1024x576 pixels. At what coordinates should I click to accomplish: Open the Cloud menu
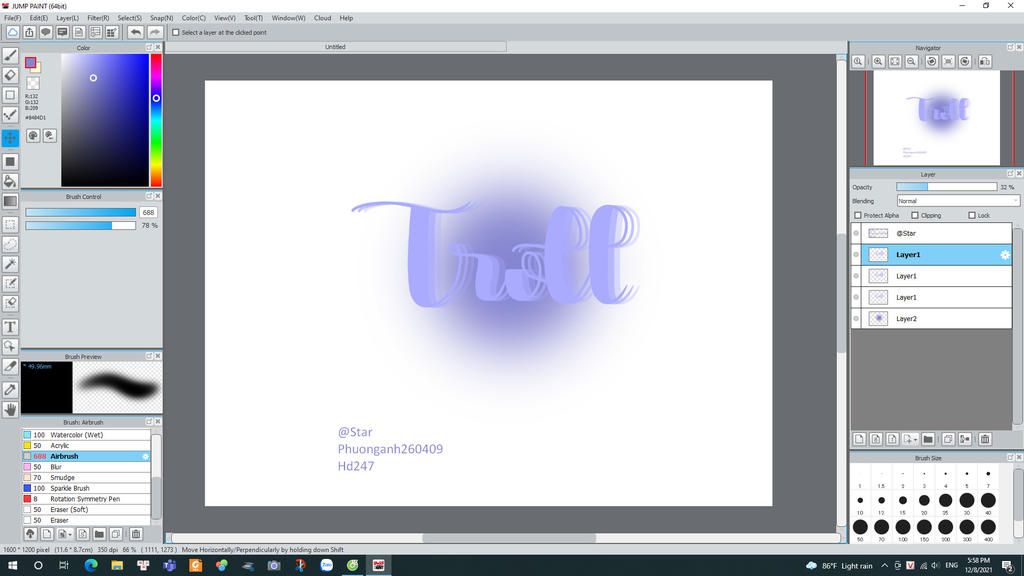point(323,18)
